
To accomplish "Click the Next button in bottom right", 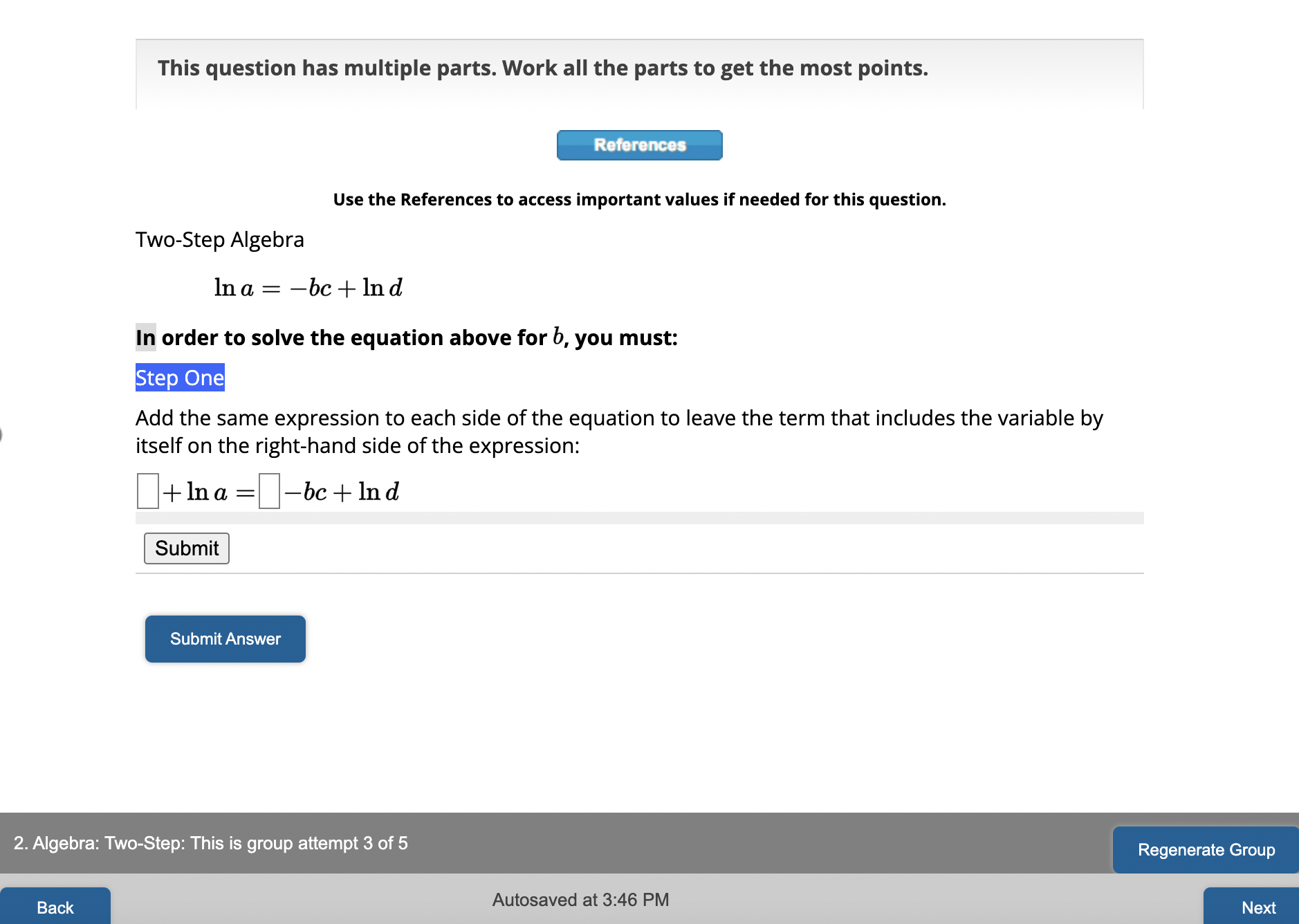I will pos(1259,907).
